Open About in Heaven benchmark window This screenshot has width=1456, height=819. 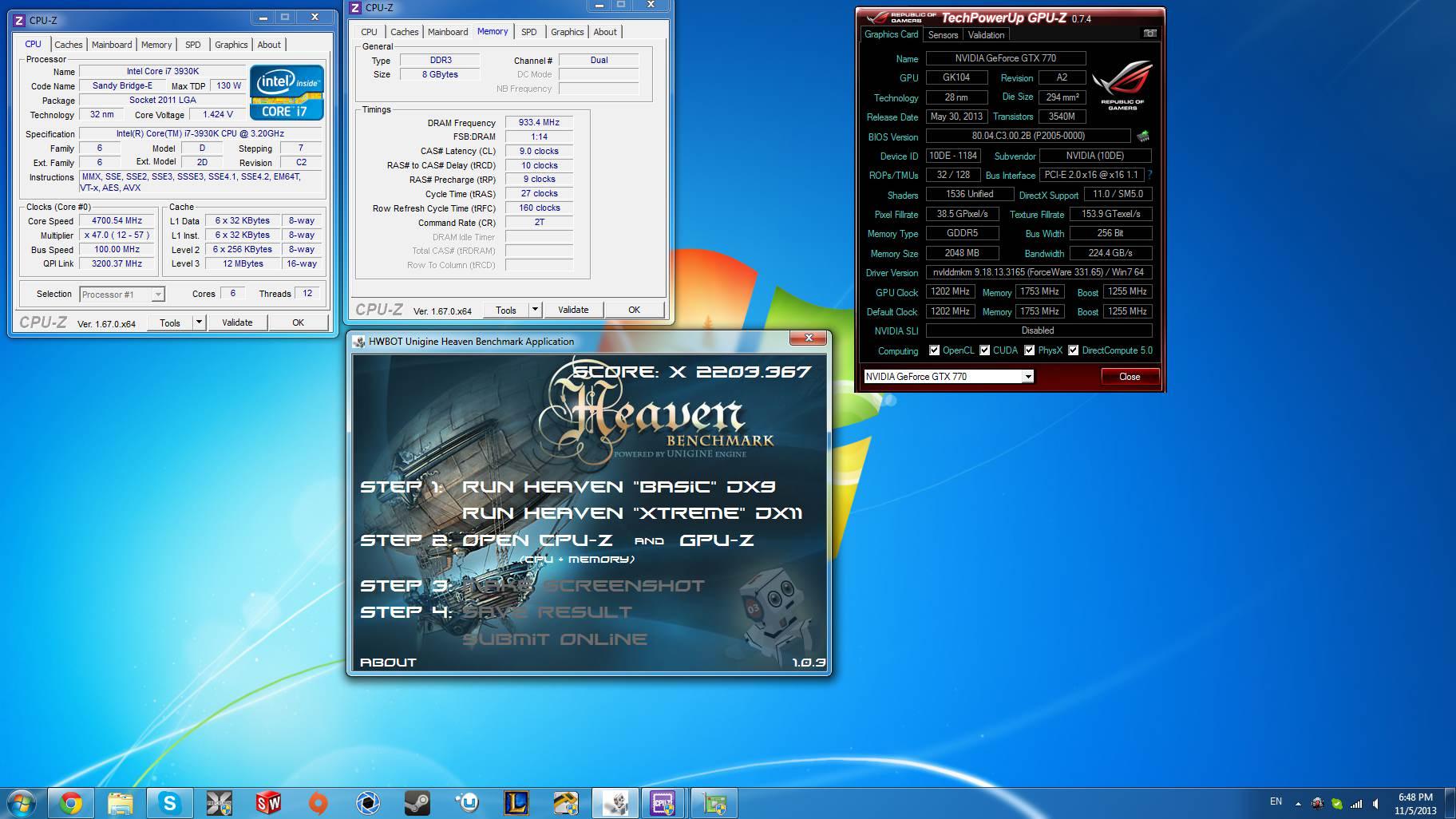click(388, 662)
